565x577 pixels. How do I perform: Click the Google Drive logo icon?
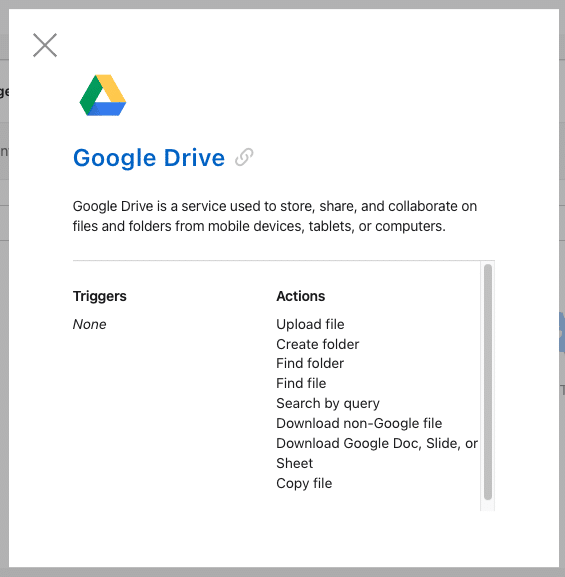coord(103,95)
